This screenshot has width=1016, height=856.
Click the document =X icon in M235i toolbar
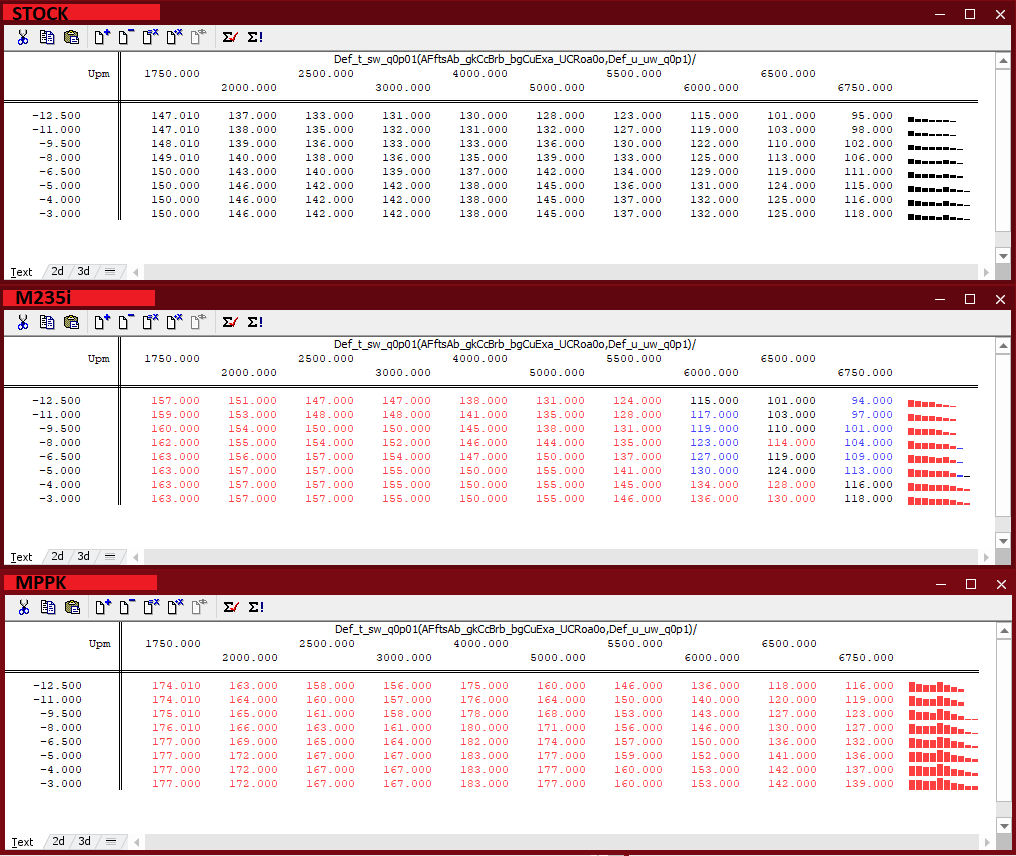pos(150,323)
